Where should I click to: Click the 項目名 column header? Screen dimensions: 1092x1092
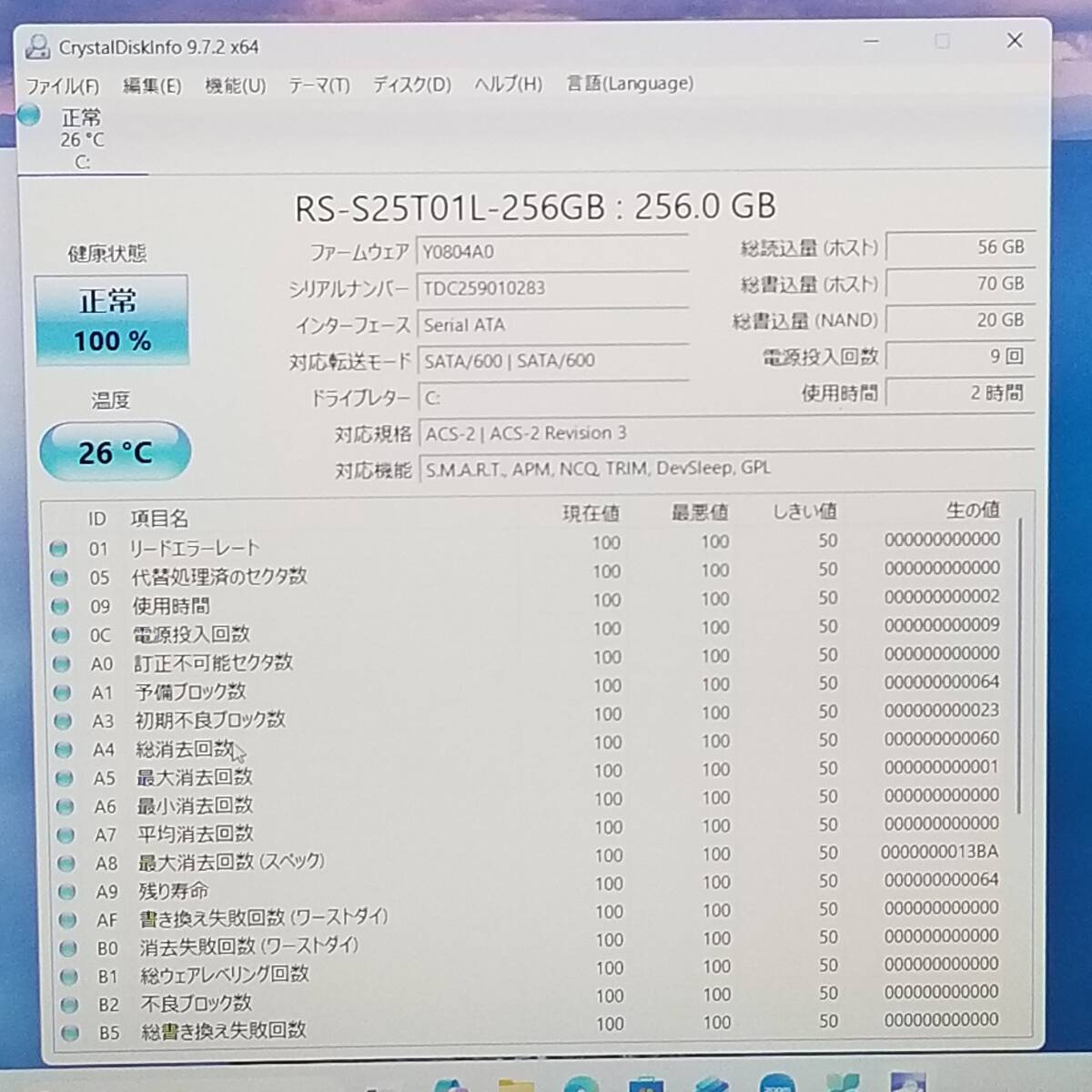[x=159, y=518]
